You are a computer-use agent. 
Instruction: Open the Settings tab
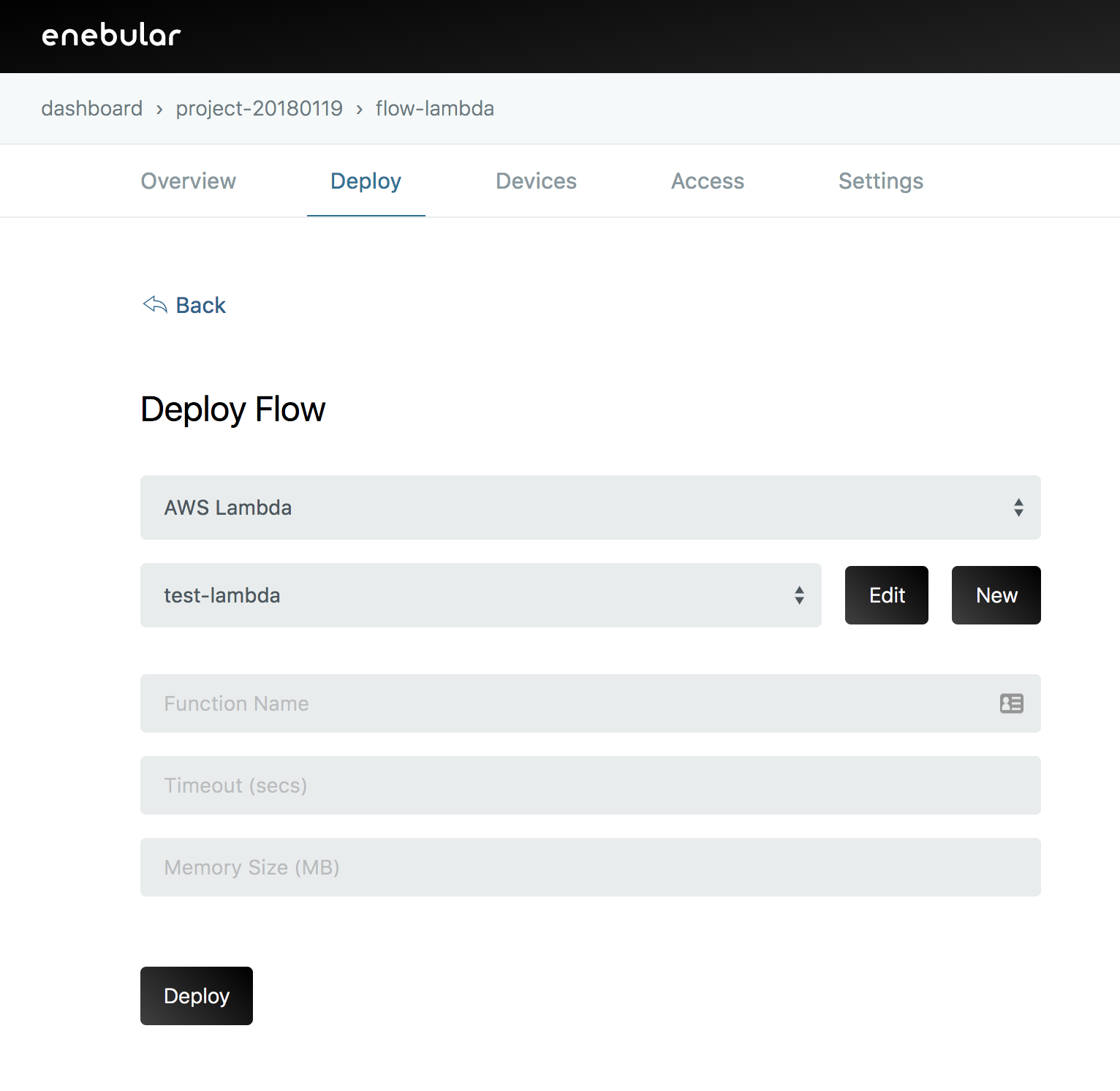[x=880, y=181]
